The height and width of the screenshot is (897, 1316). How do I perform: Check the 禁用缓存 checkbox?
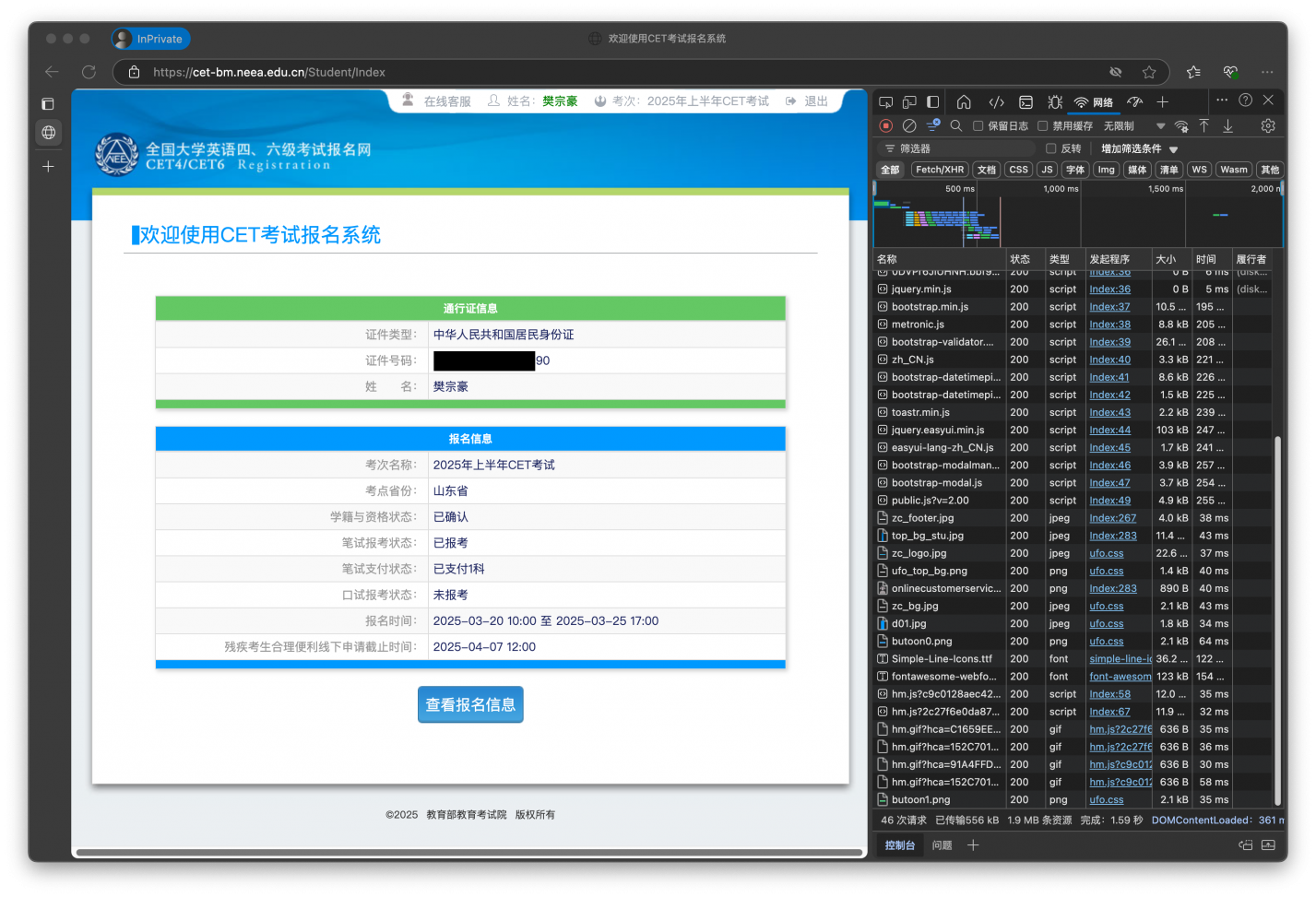tap(1043, 126)
